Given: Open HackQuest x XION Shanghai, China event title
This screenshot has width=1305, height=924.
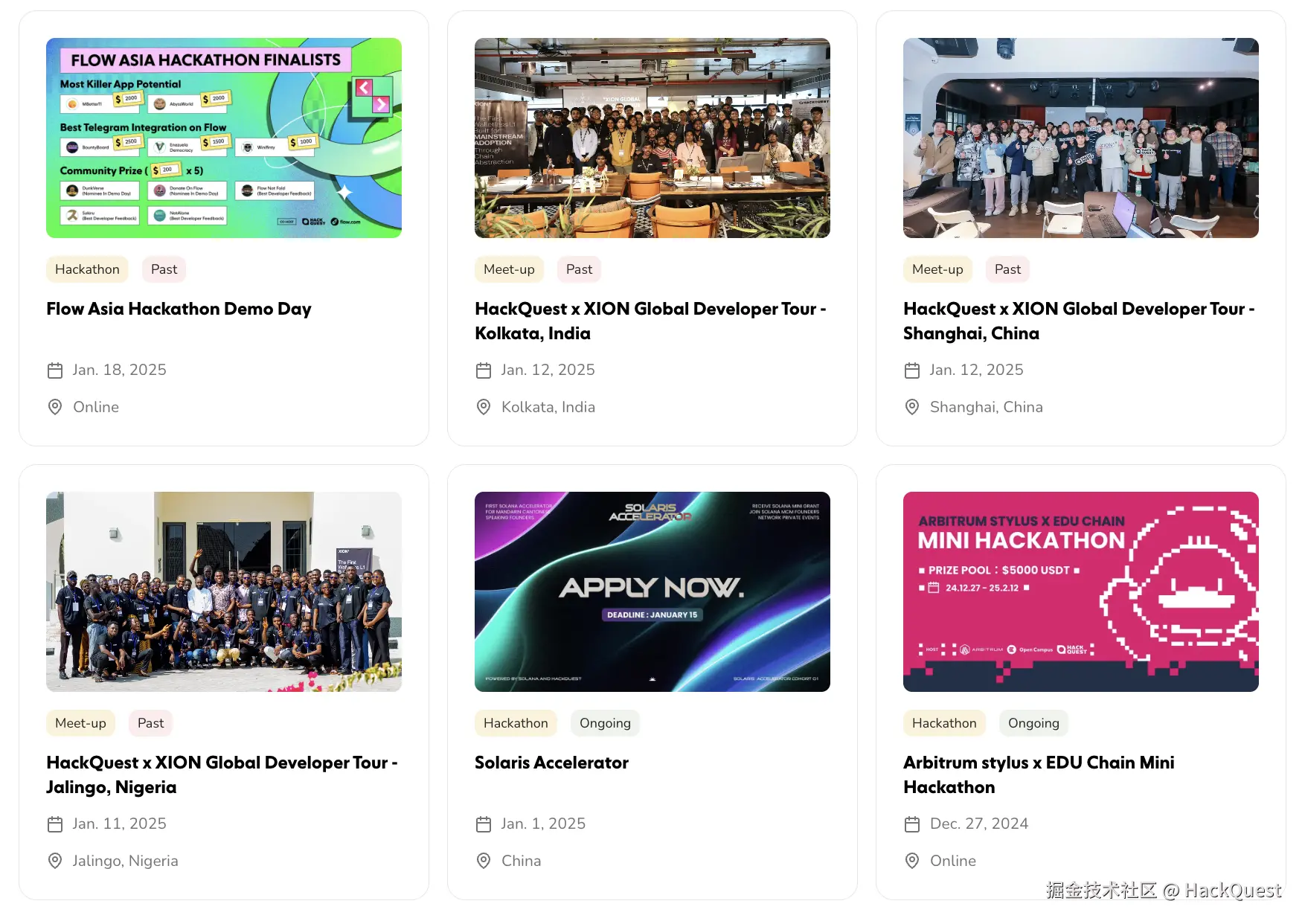Looking at the screenshot, I should [x=1079, y=321].
